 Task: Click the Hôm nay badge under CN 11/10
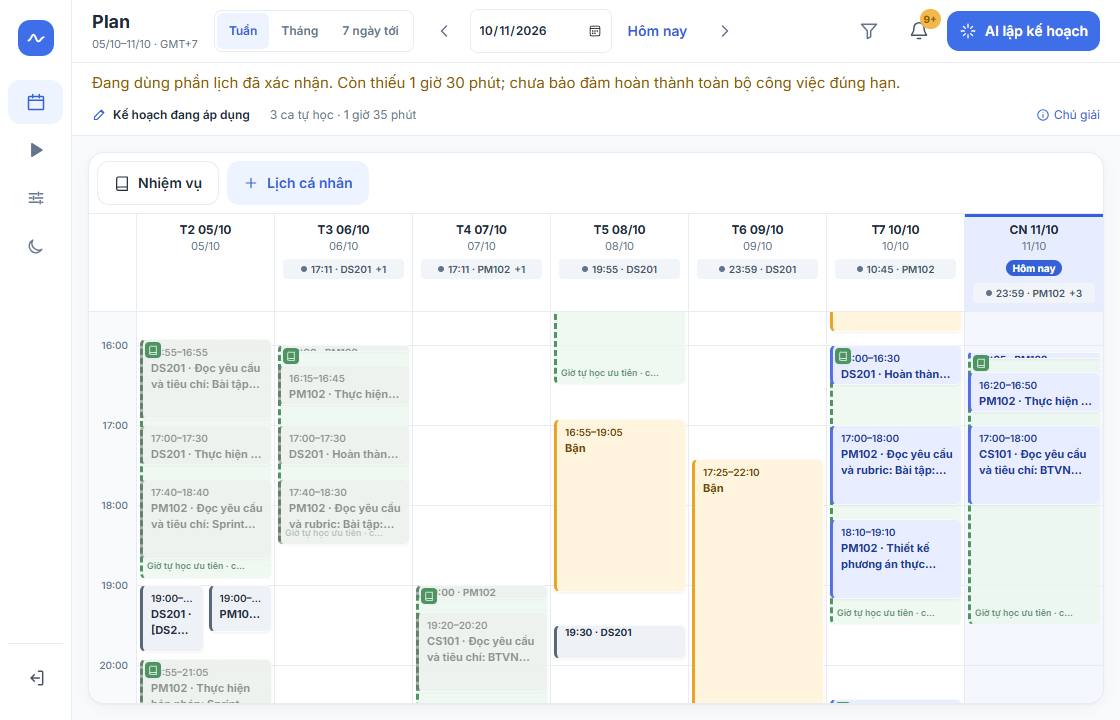click(1034, 269)
